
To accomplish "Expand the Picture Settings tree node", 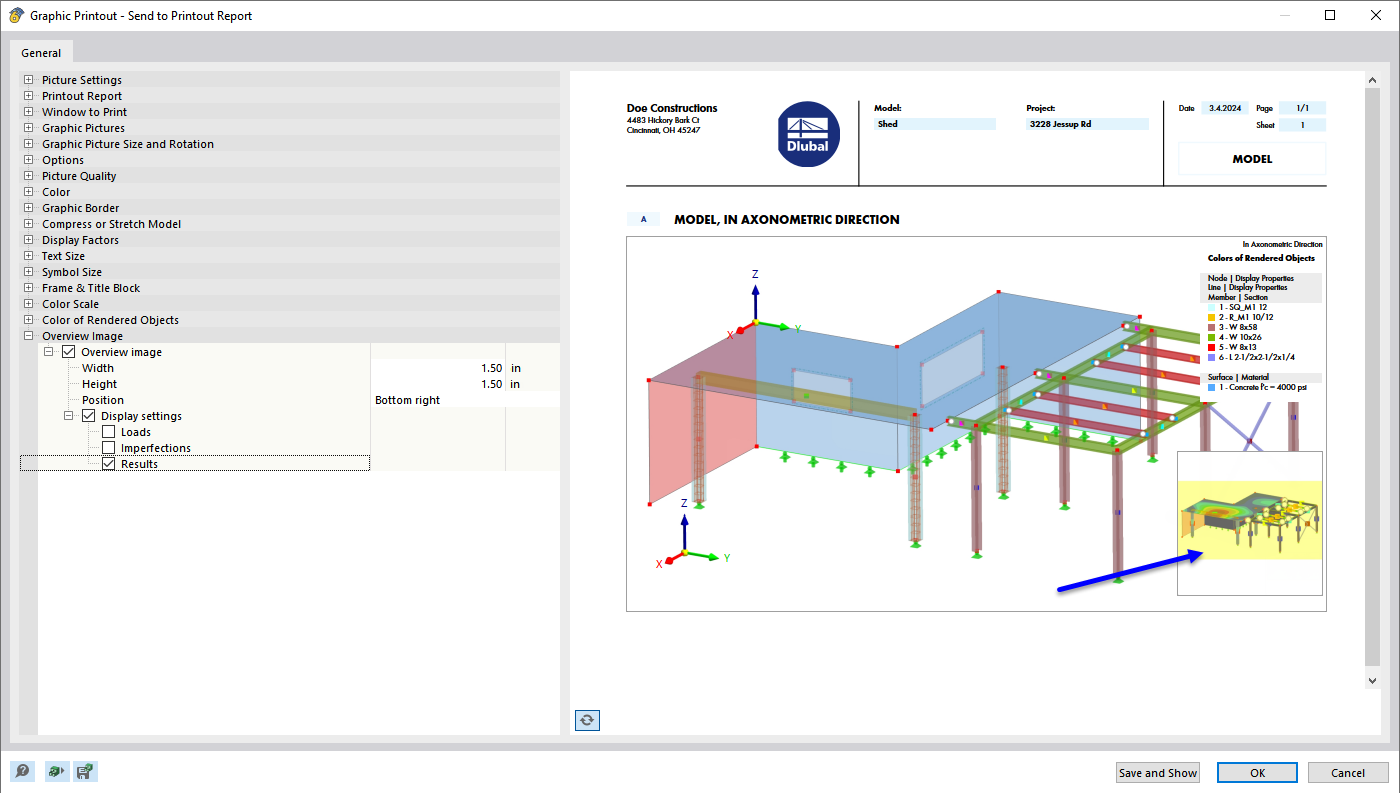I will (x=27, y=79).
